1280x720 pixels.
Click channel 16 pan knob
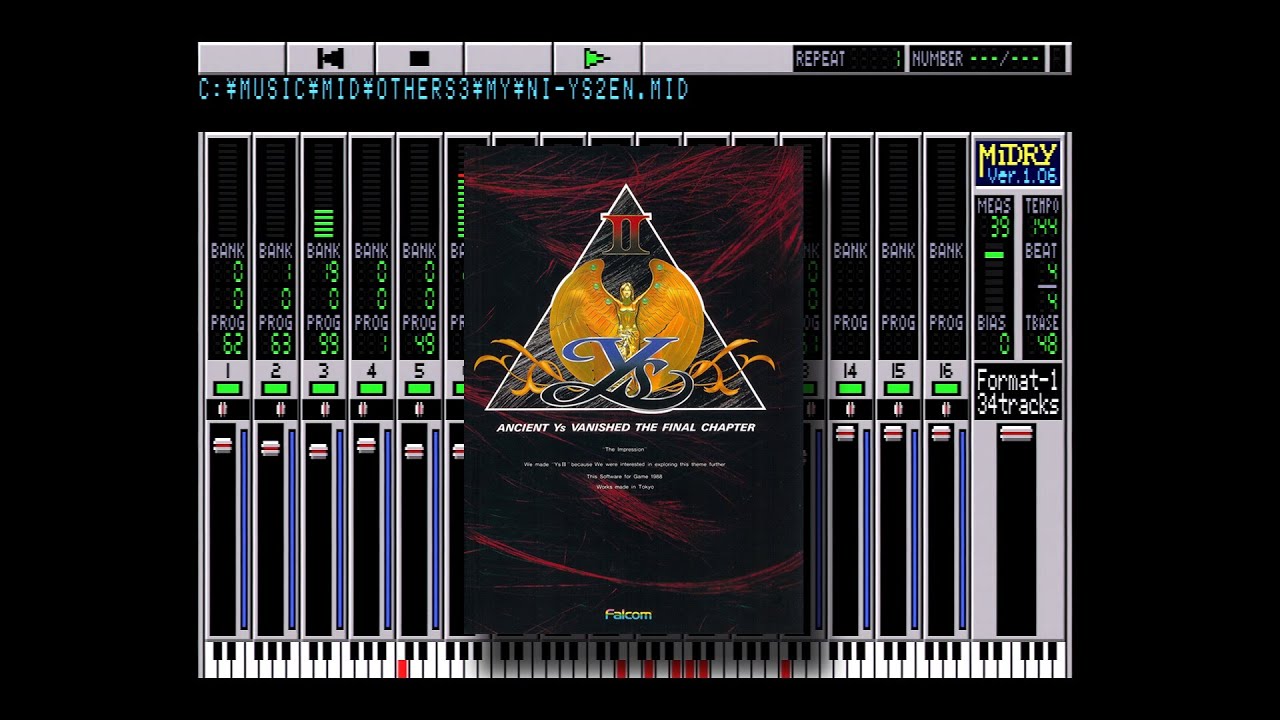click(946, 409)
